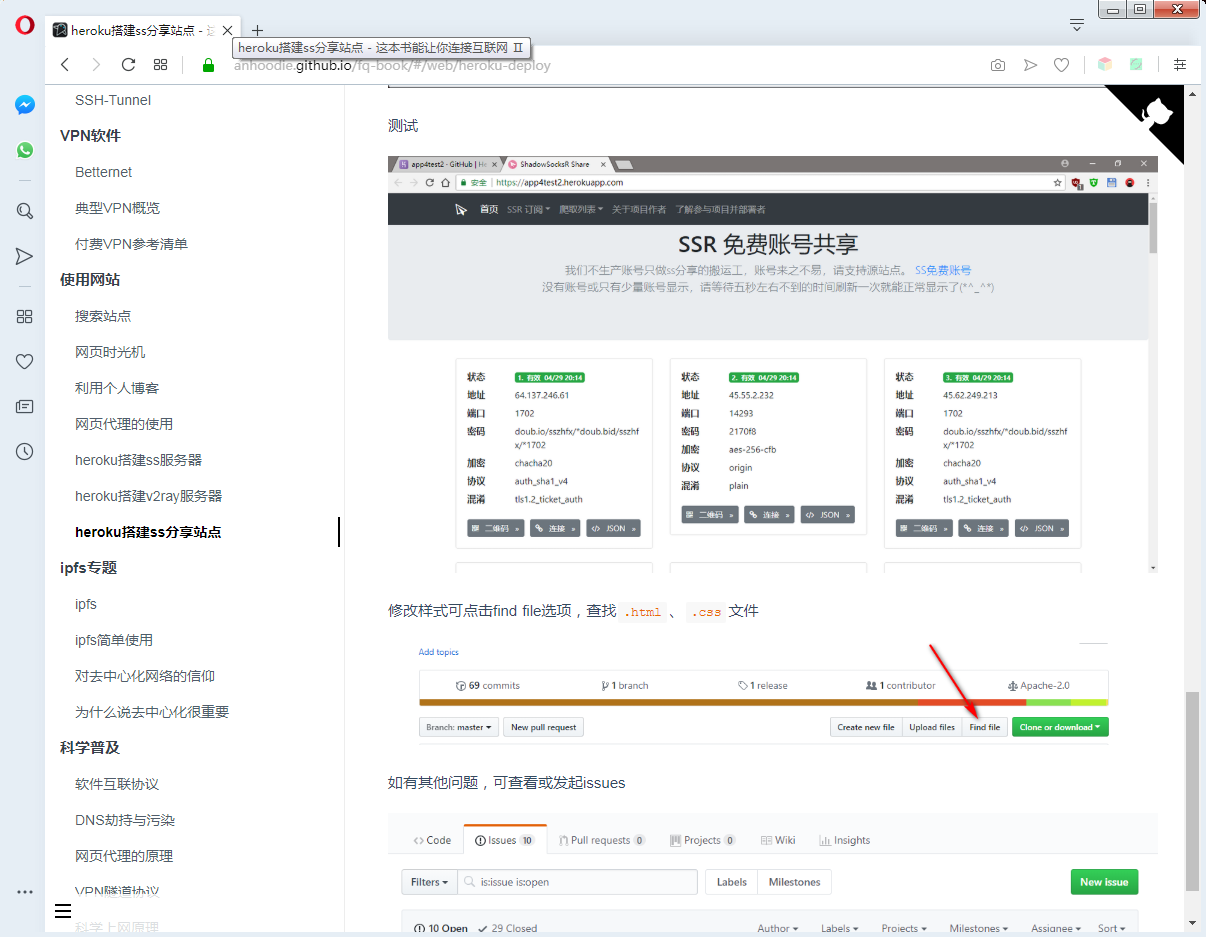Click the ipfs专题 section heading
This screenshot has height=937, width=1206.
[89, 568]
